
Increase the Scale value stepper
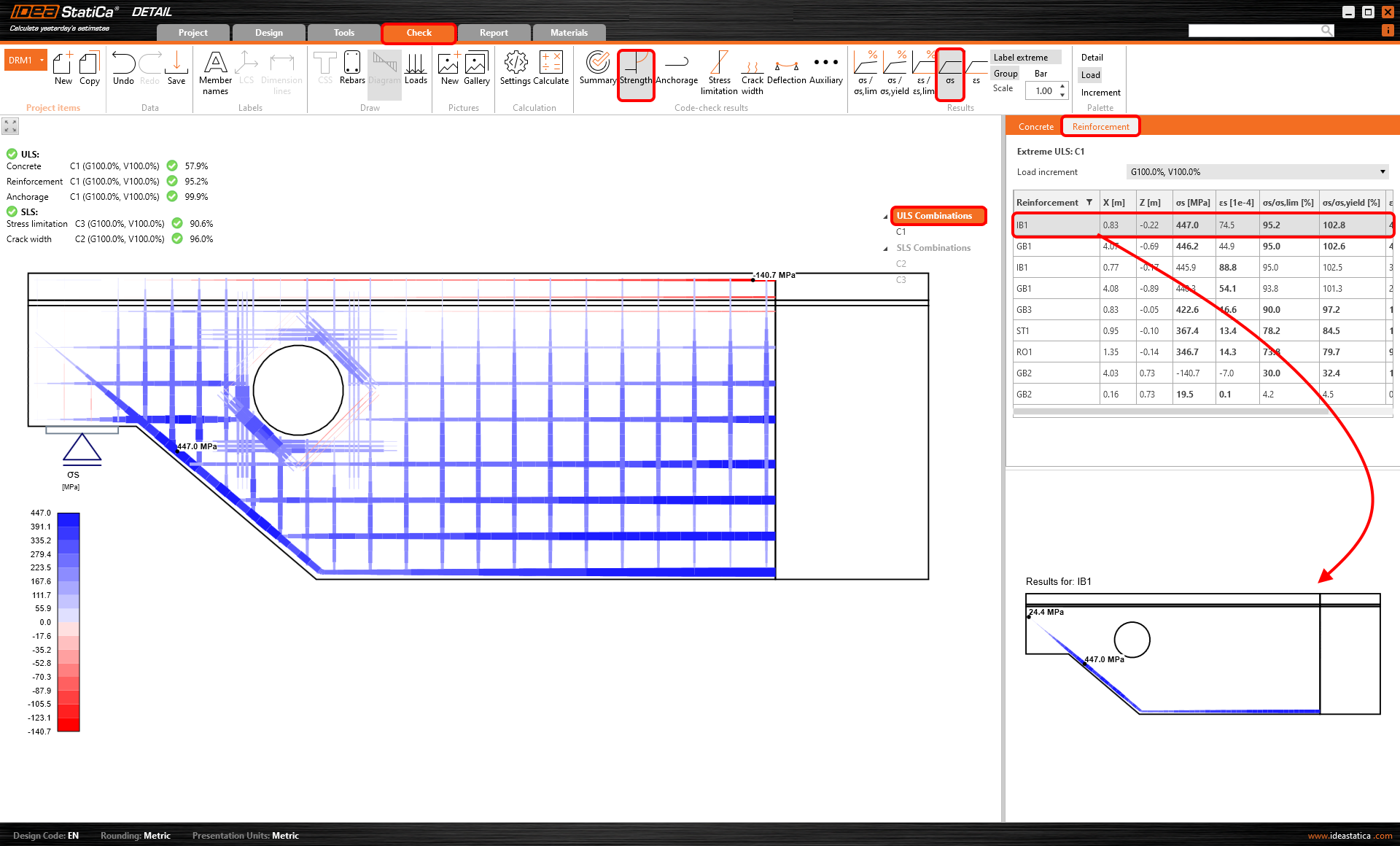pyautogui.click(x=1062, y=86)
